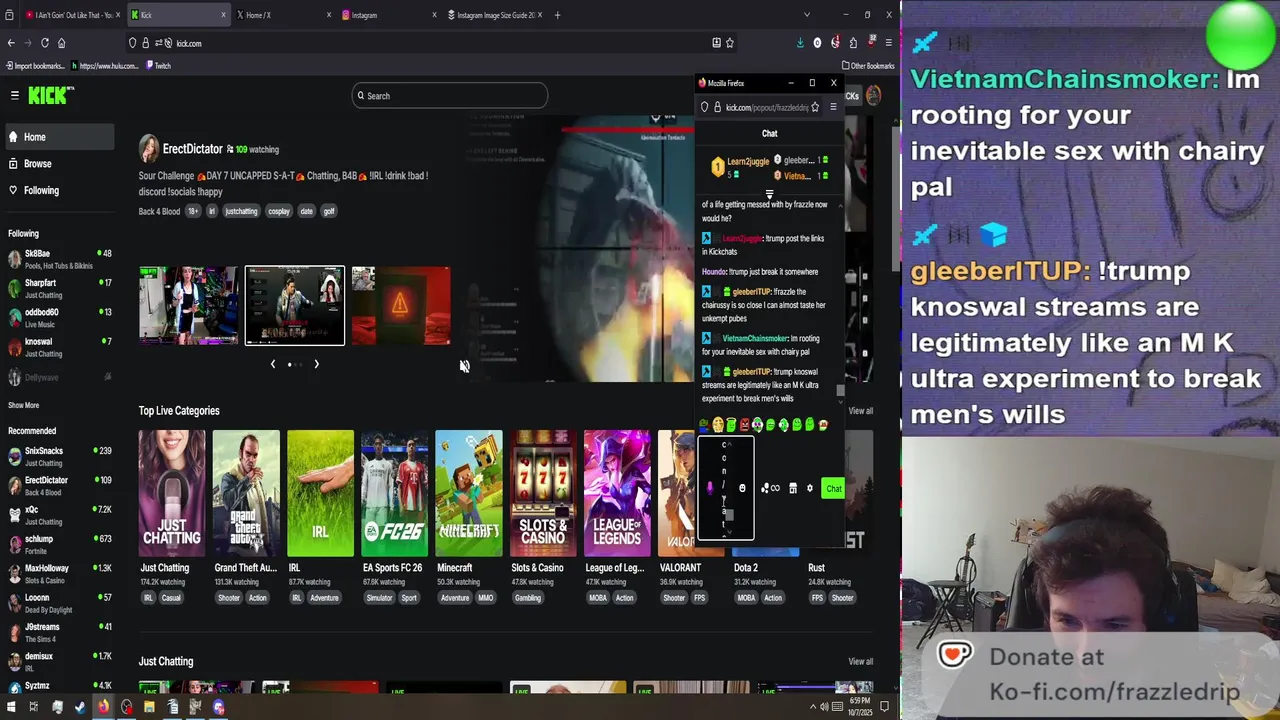Open Other Bookmarks folder
This screenshot has width=1280, height=720.
(868, 66)
